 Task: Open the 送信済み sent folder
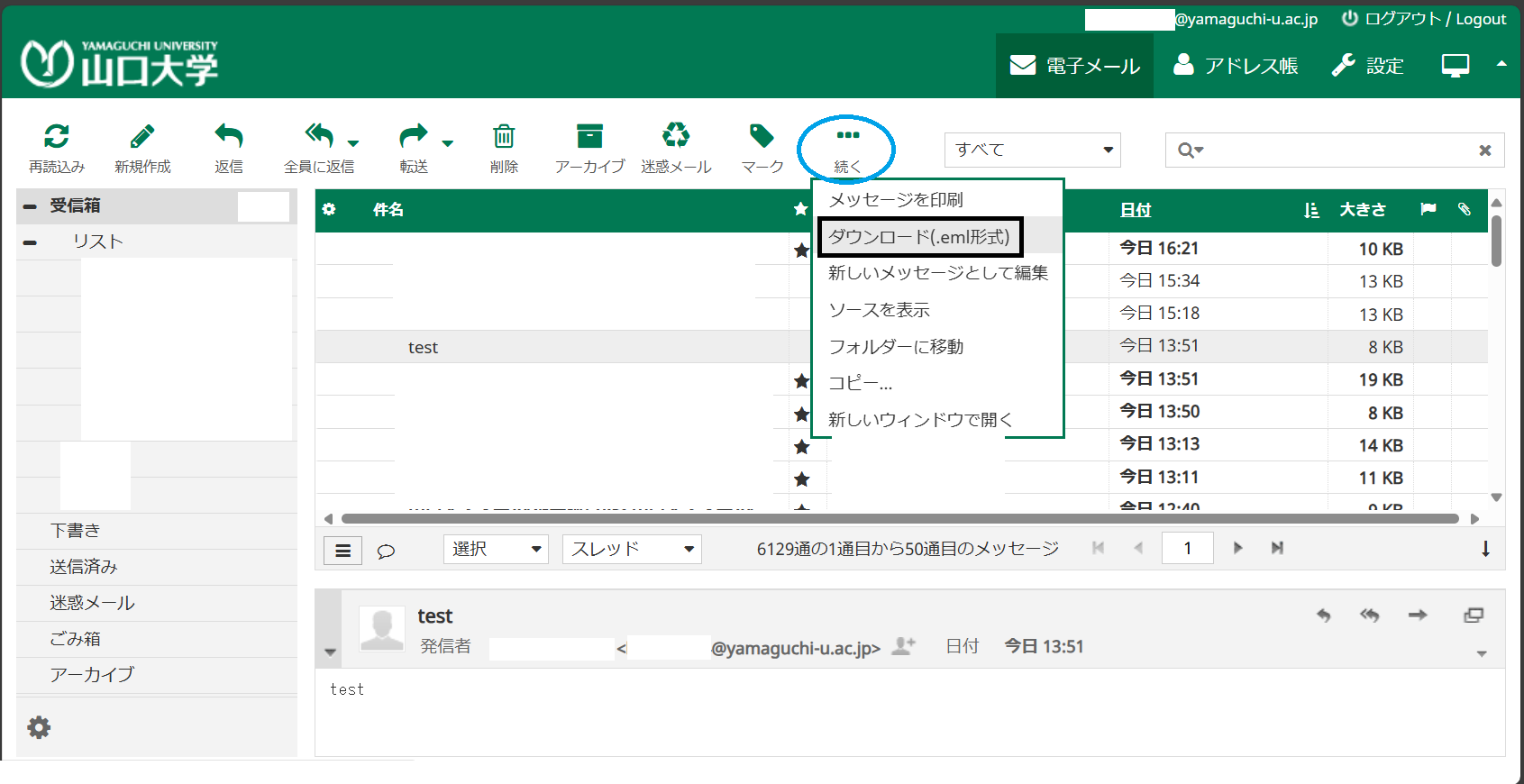(x=157, y=567)
